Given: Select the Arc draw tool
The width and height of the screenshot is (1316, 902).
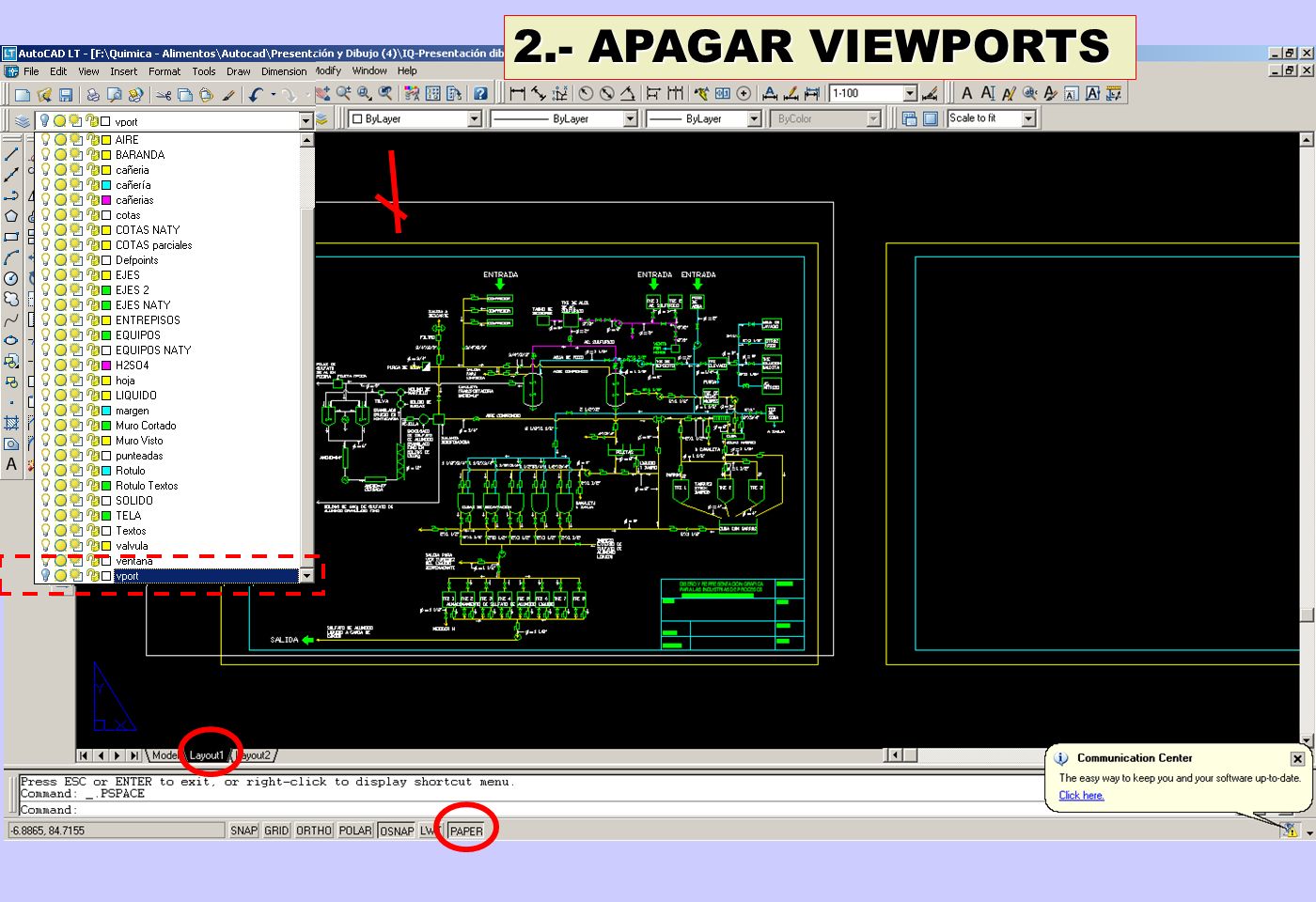Looking at the screenshot, I should point(11,257).
